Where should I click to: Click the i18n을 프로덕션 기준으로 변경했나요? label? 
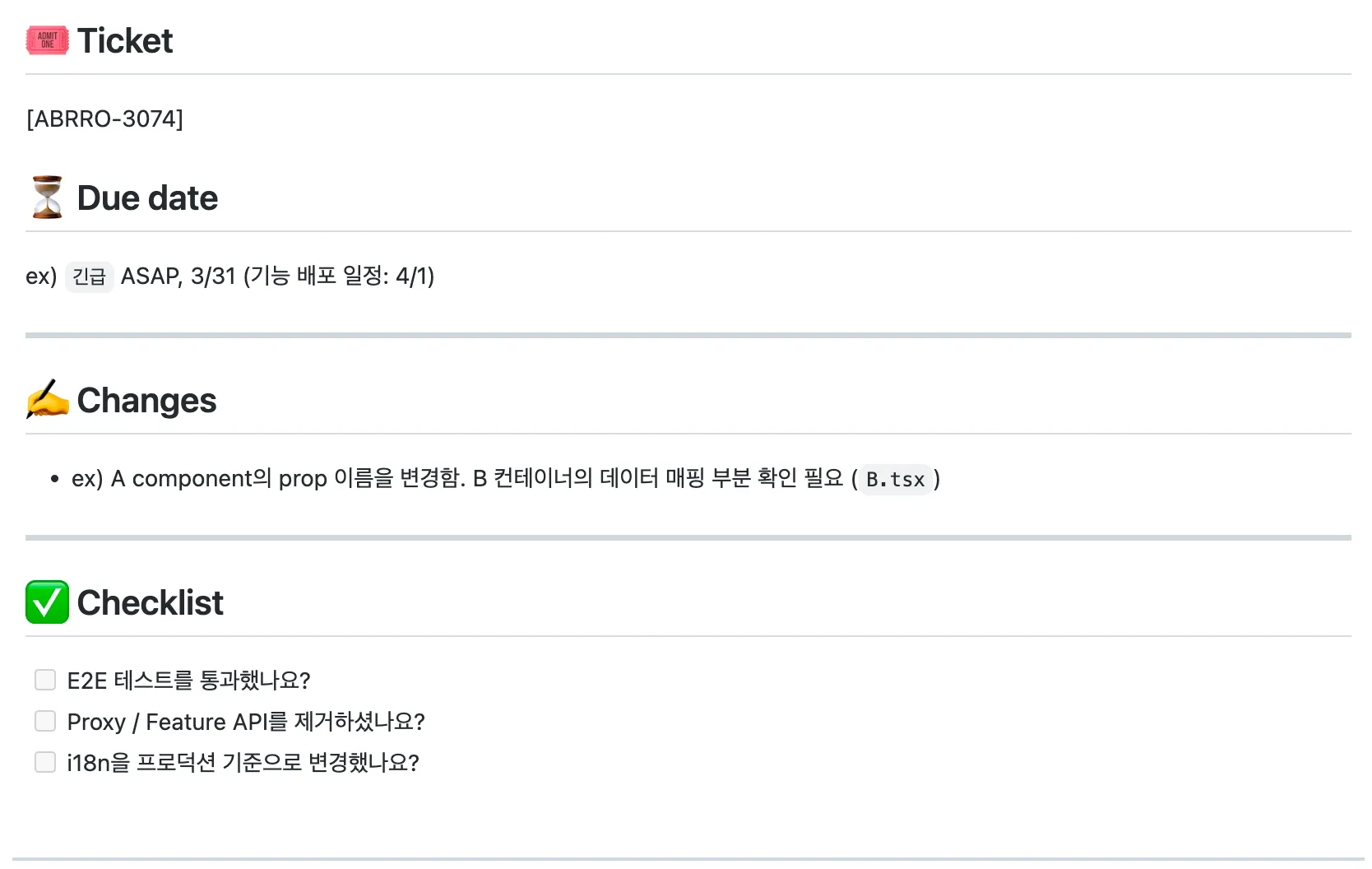coord(243,763)
